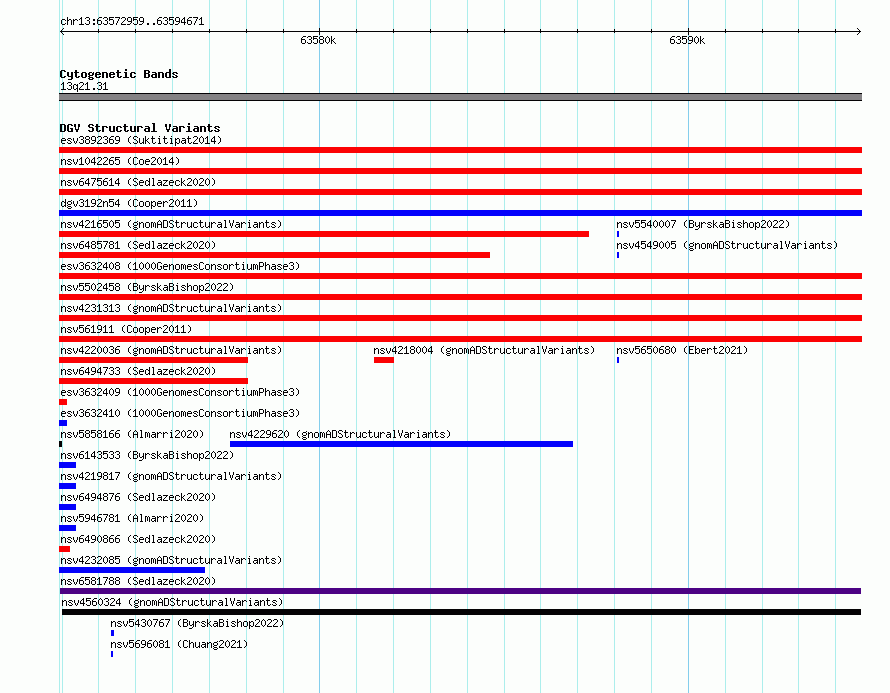Click nsv4549005 (gnomADStructuralVariants) label

(727, 245)
